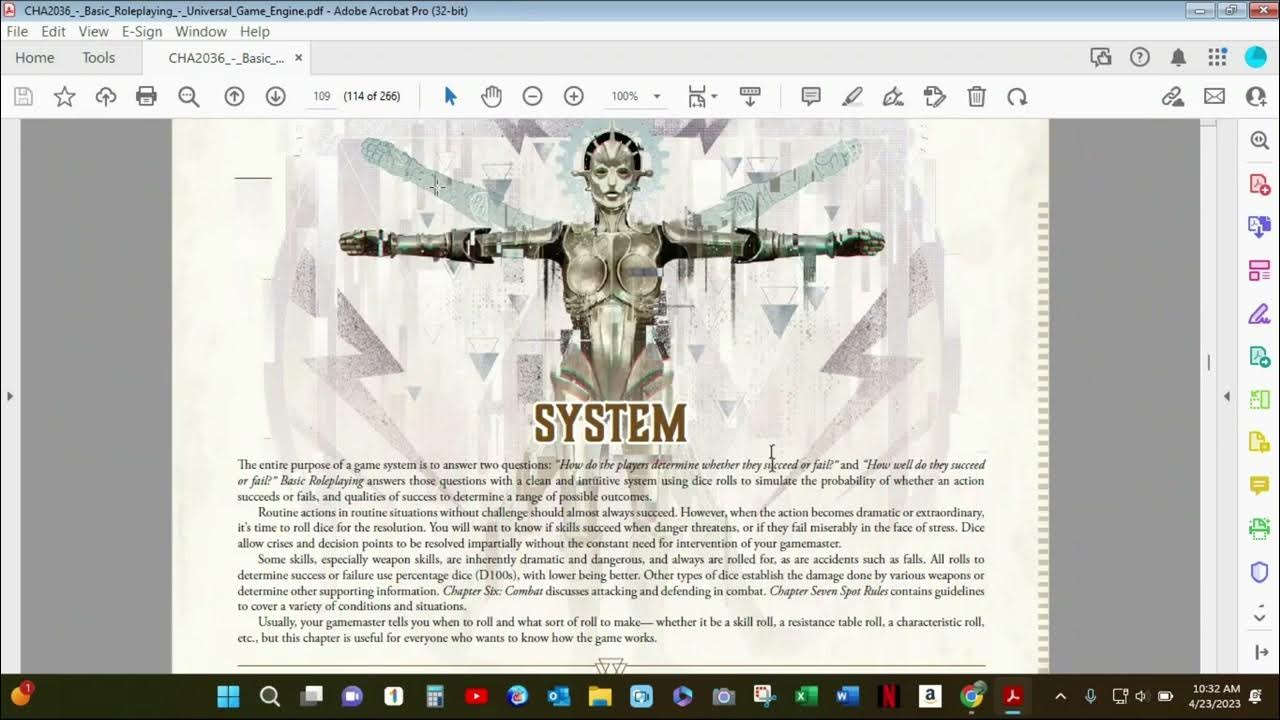Screen dimensions: 1280x720
Task: Go to the next page
Action: coord(275,96)
